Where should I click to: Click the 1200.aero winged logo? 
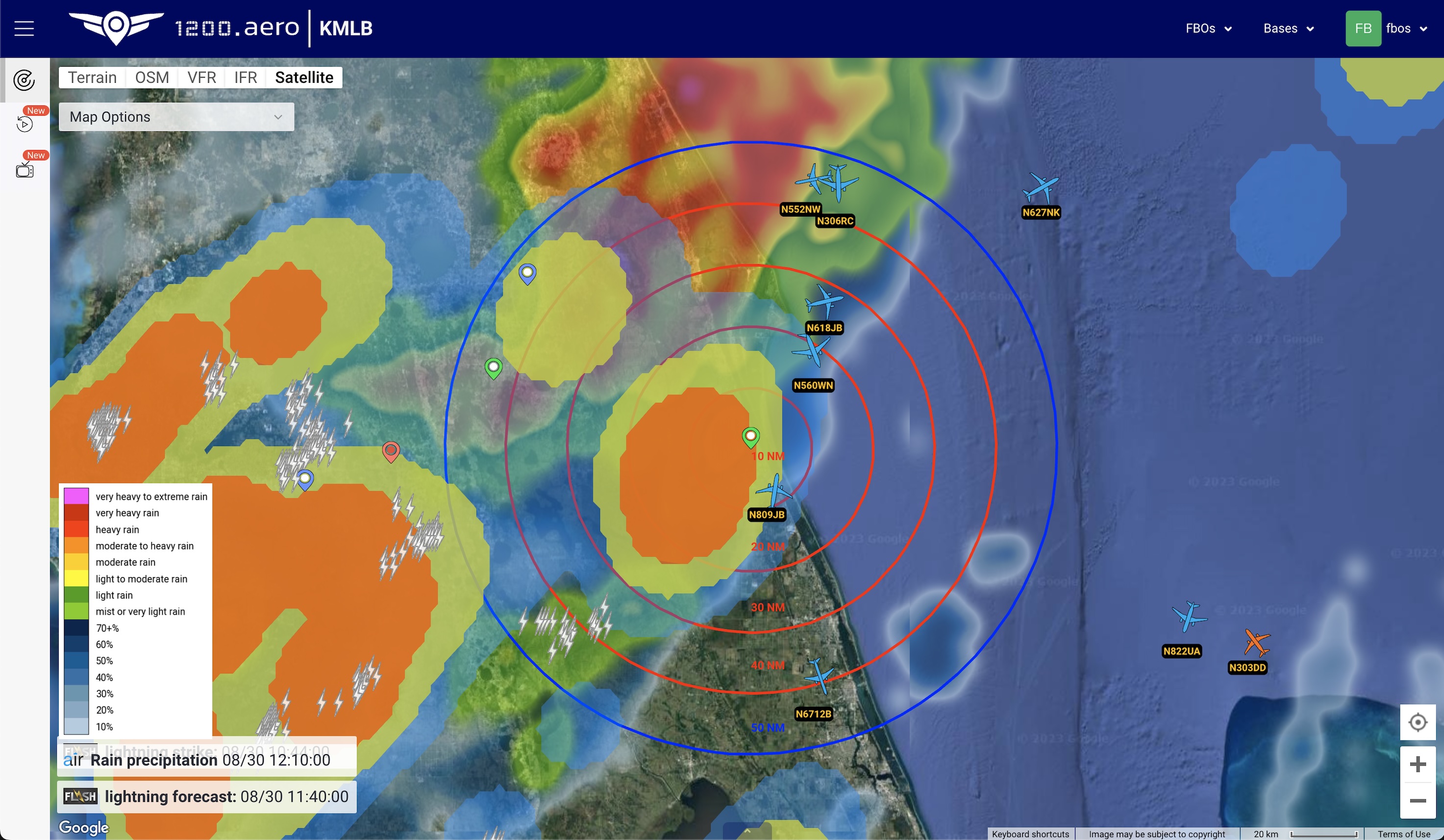coord(116,27)
